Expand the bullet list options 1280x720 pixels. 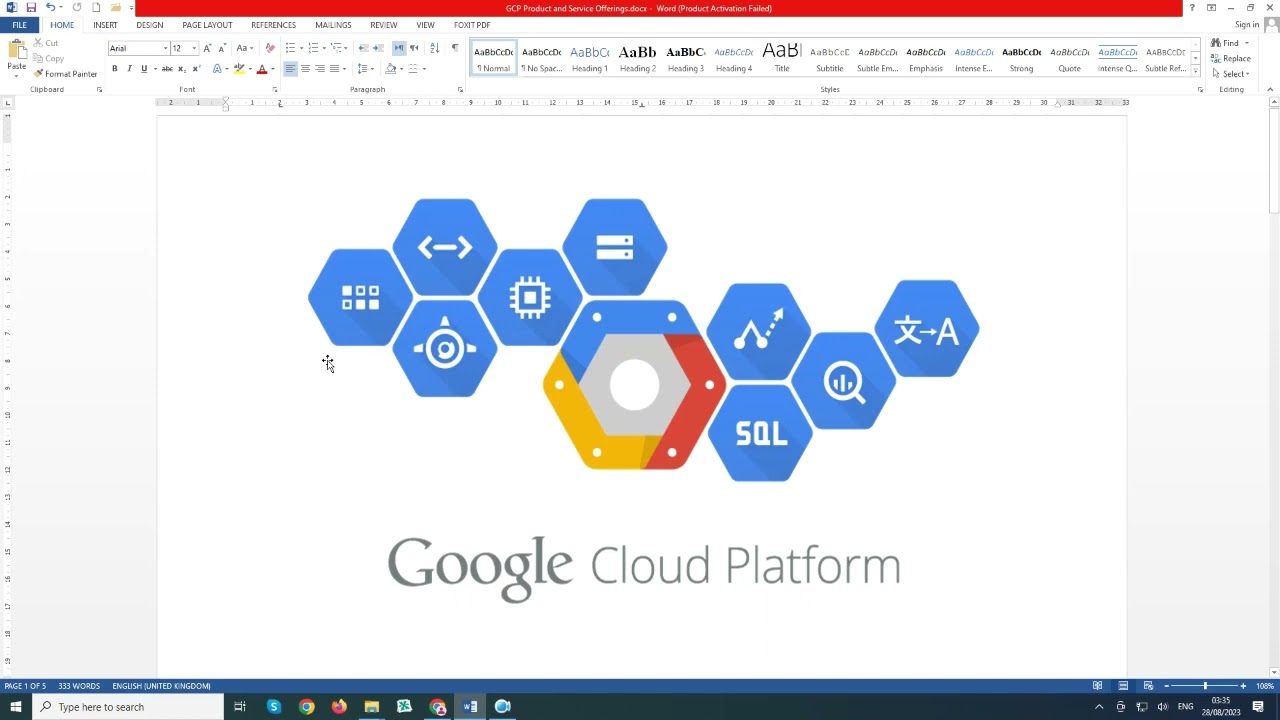click(x=302, y=48)
